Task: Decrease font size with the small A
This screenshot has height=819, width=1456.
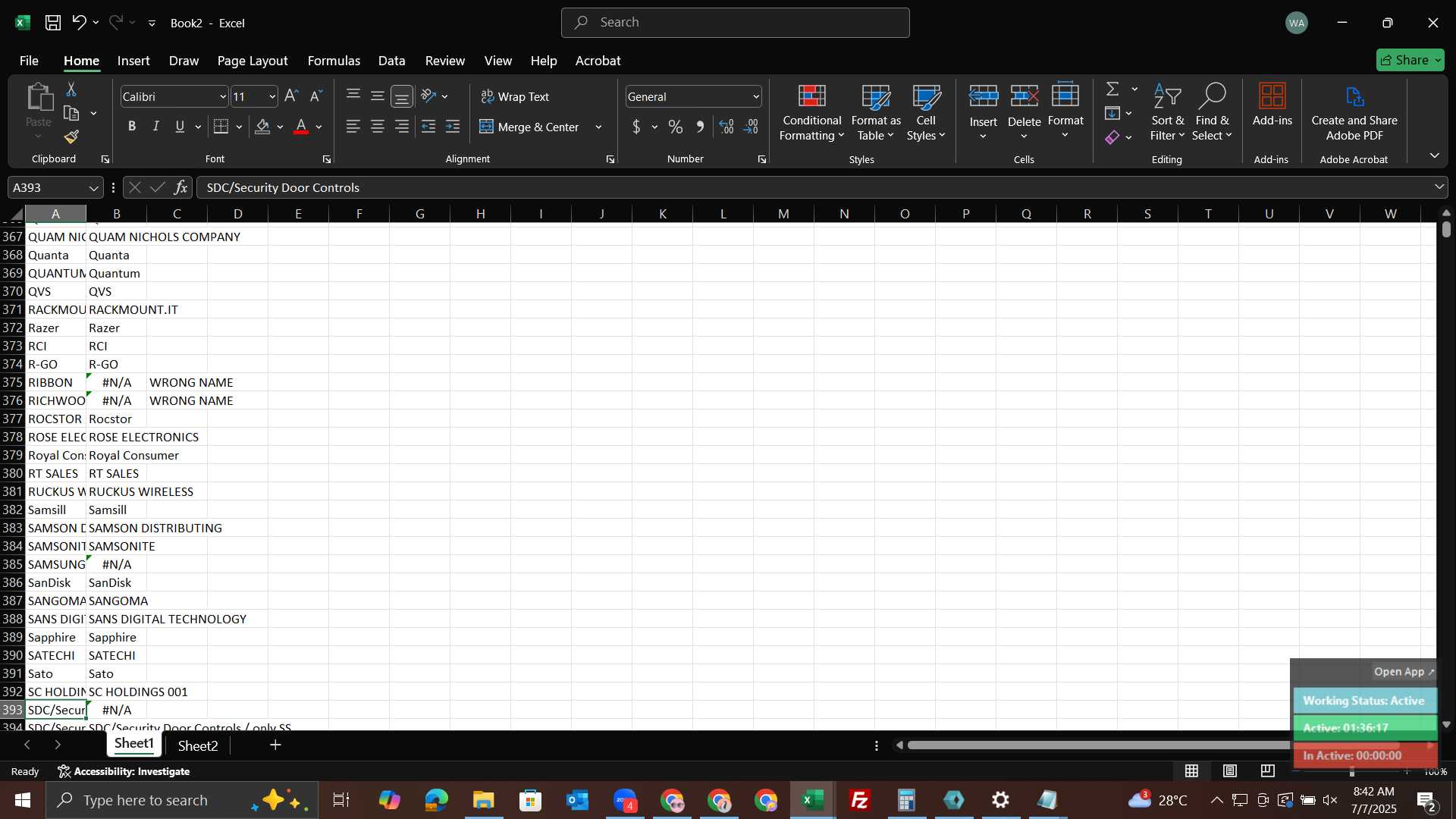Action: [316, 96]
